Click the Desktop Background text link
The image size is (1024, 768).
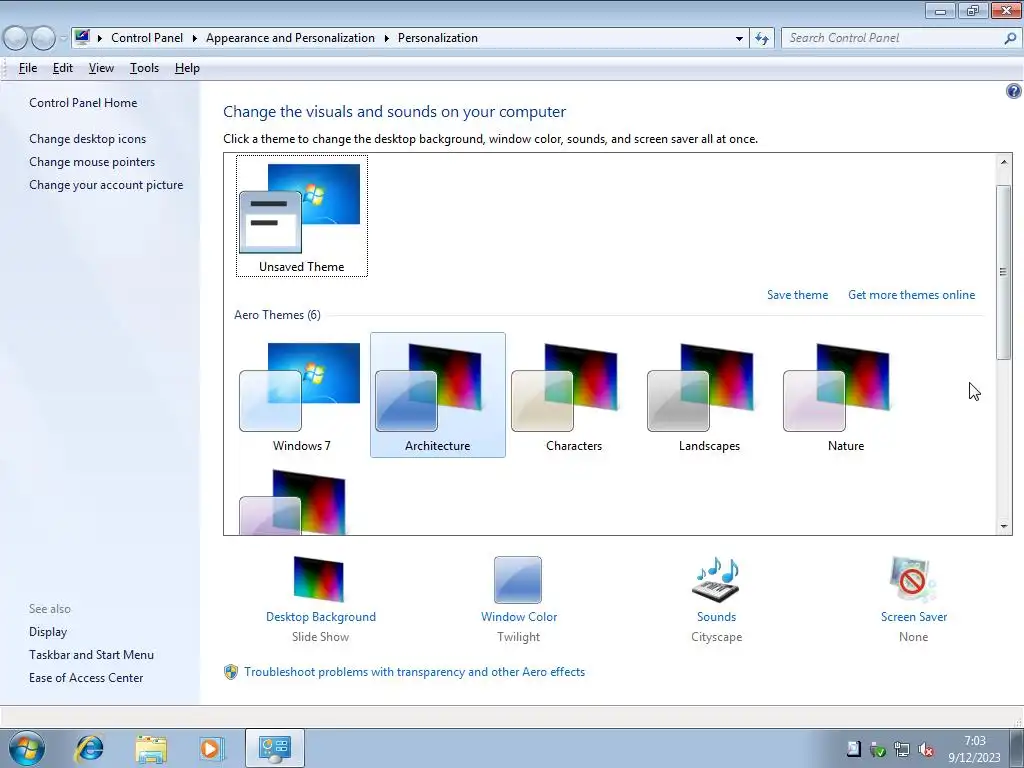tap(321, 617)
